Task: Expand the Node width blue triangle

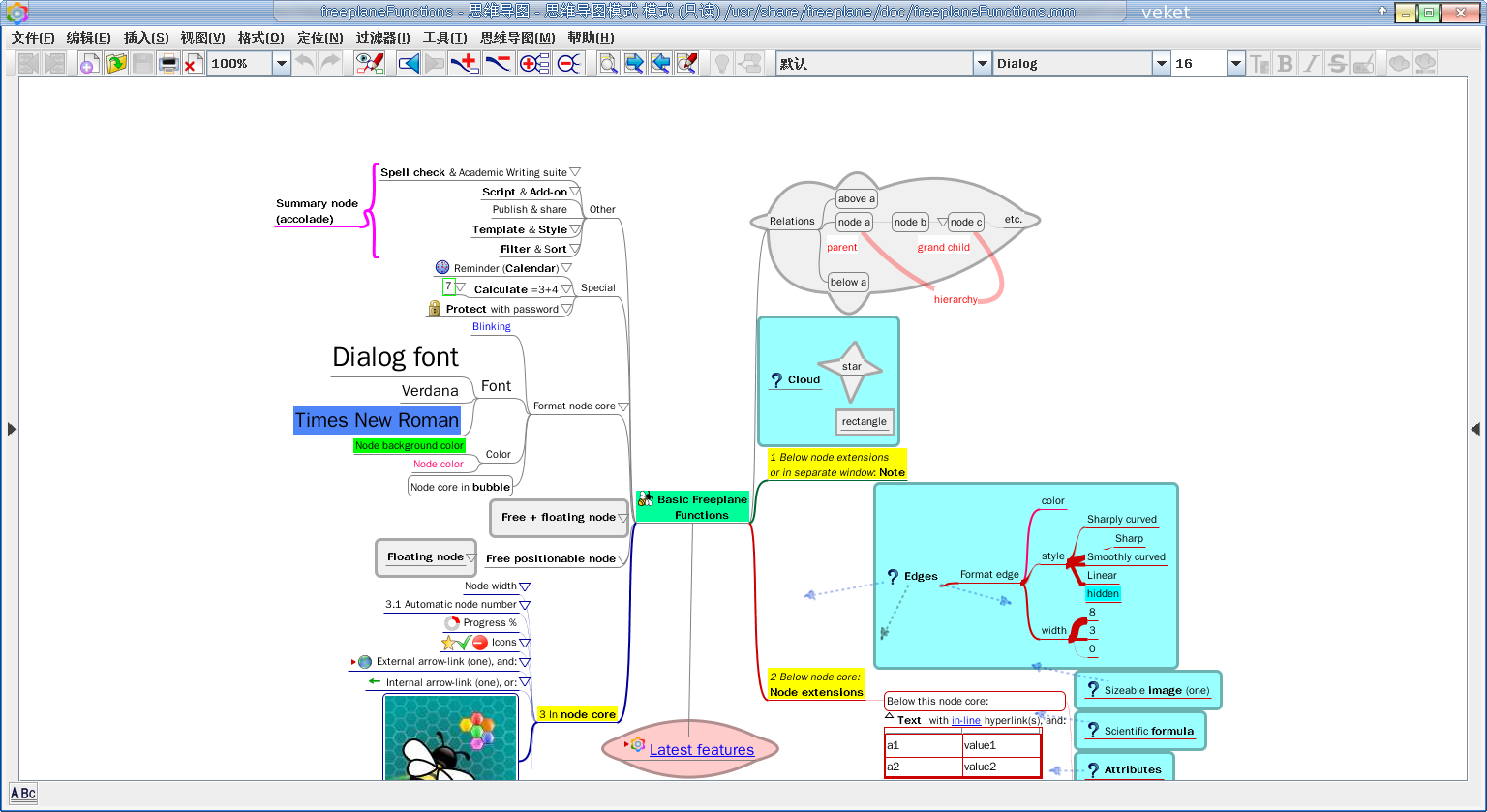Action: point(525,586)
